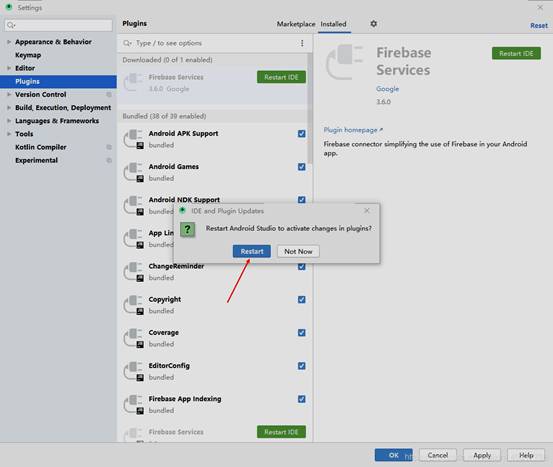Open the Plugin homepage link
The width and height of the screenshot is (553, 467).
click(353, 130)
